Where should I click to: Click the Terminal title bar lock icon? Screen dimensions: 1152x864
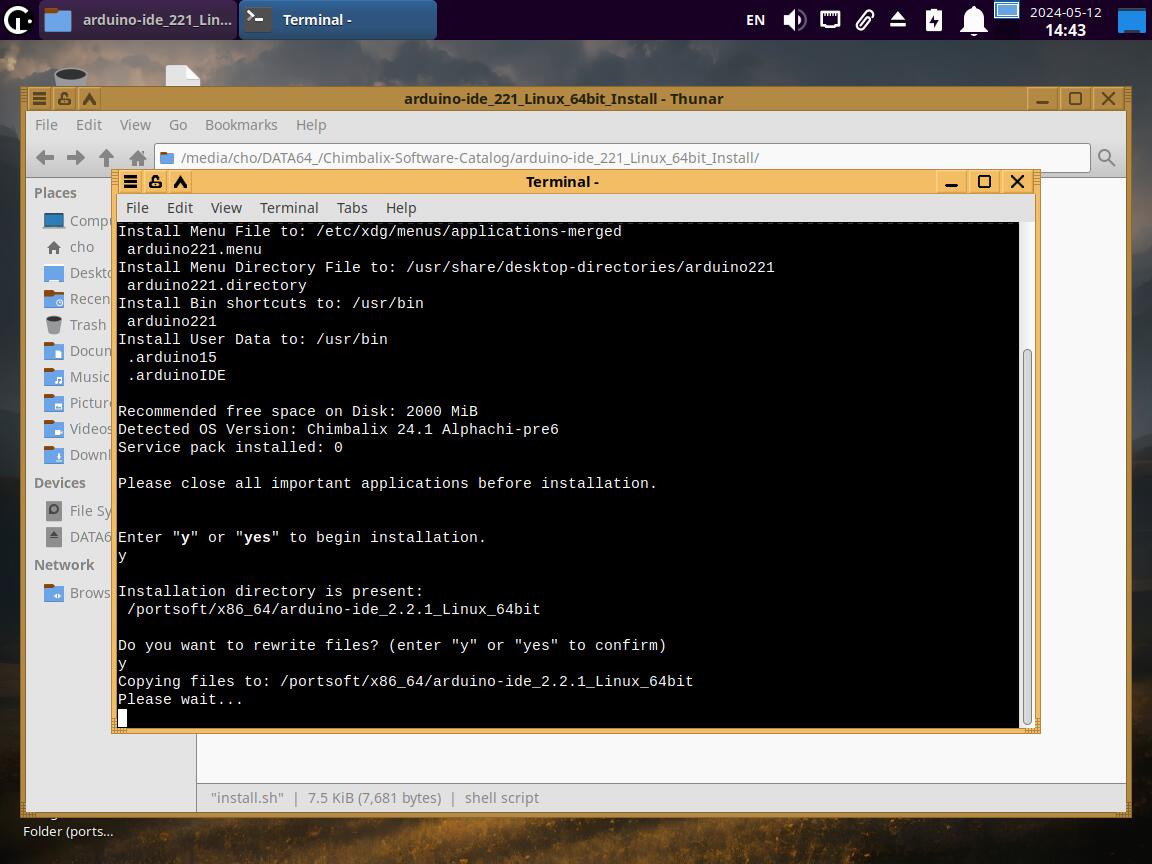click(x=155, y=181)
